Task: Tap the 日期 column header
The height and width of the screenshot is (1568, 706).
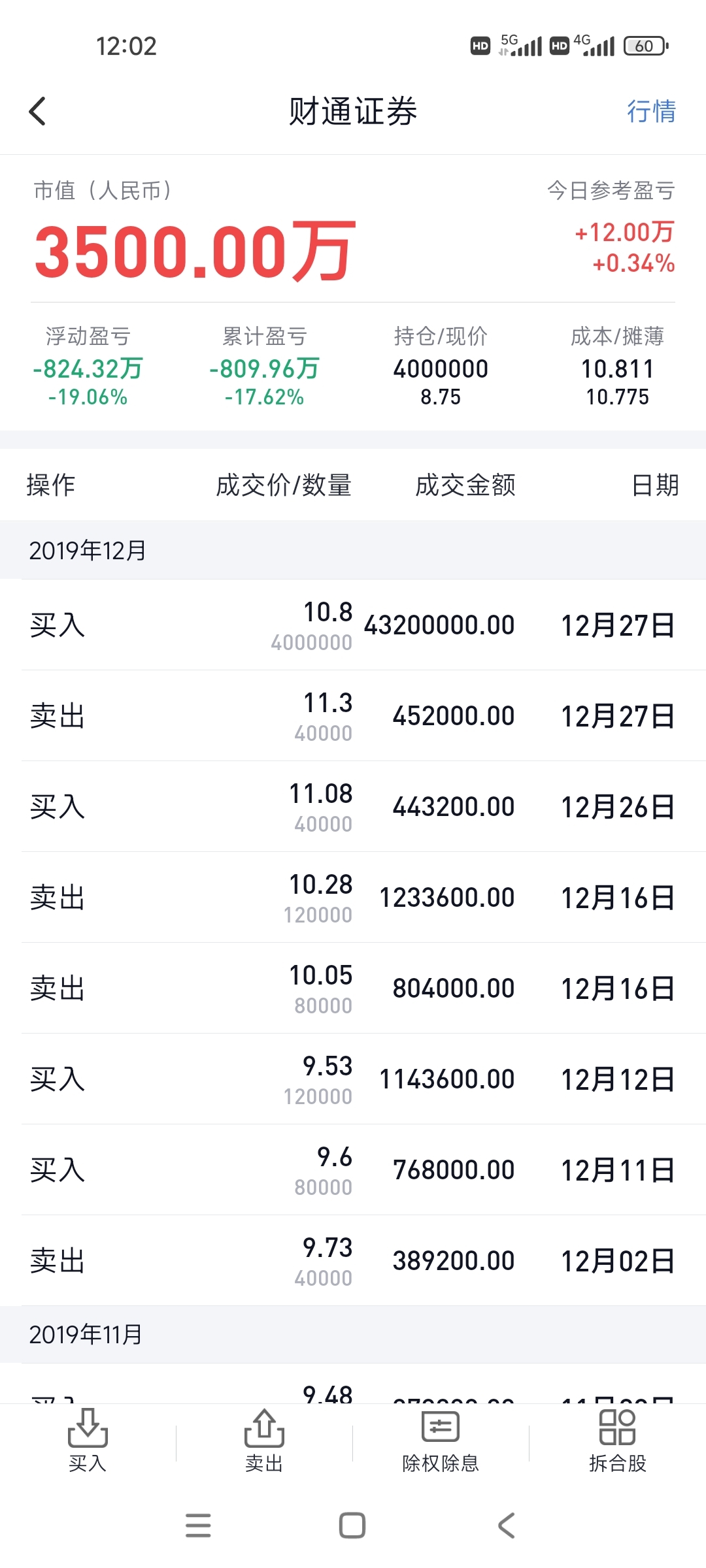Action: point(655,485)
